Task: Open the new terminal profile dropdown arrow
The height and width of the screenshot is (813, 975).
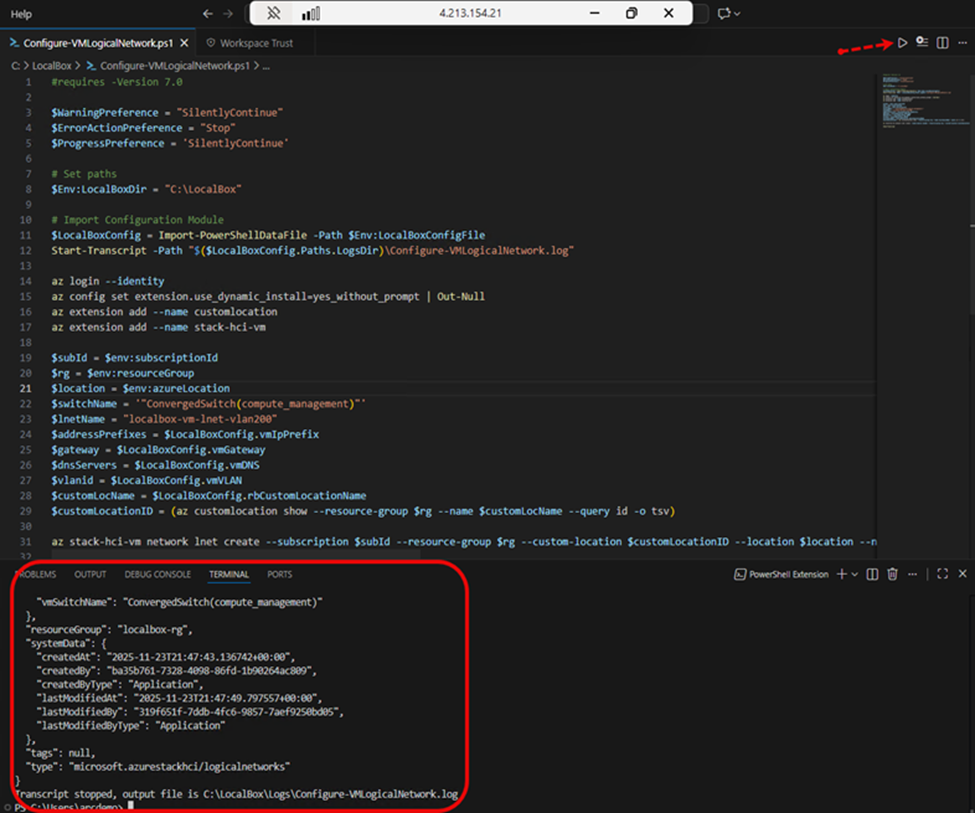Action: pos(855,574)
